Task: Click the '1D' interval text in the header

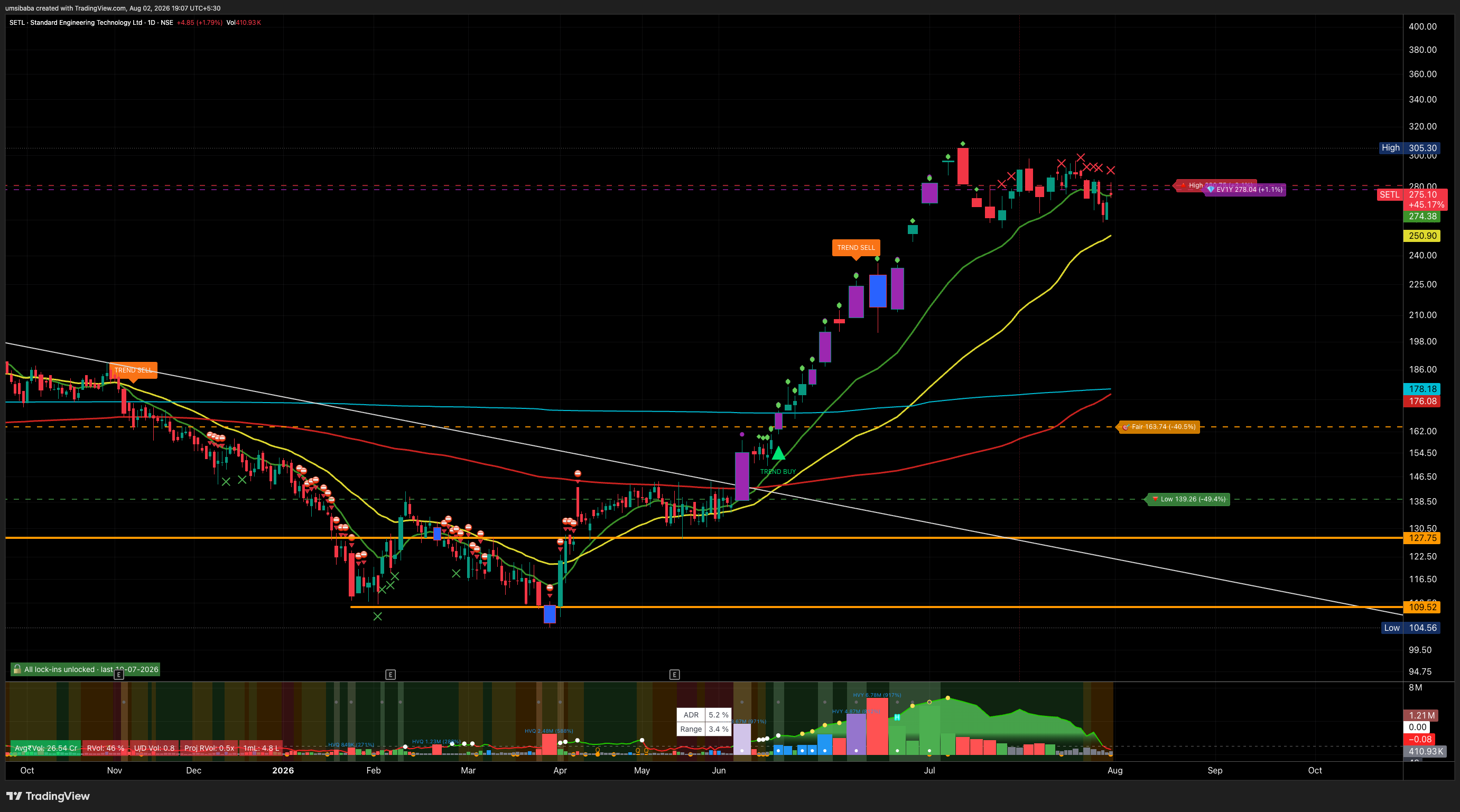Action: [151, 23]
